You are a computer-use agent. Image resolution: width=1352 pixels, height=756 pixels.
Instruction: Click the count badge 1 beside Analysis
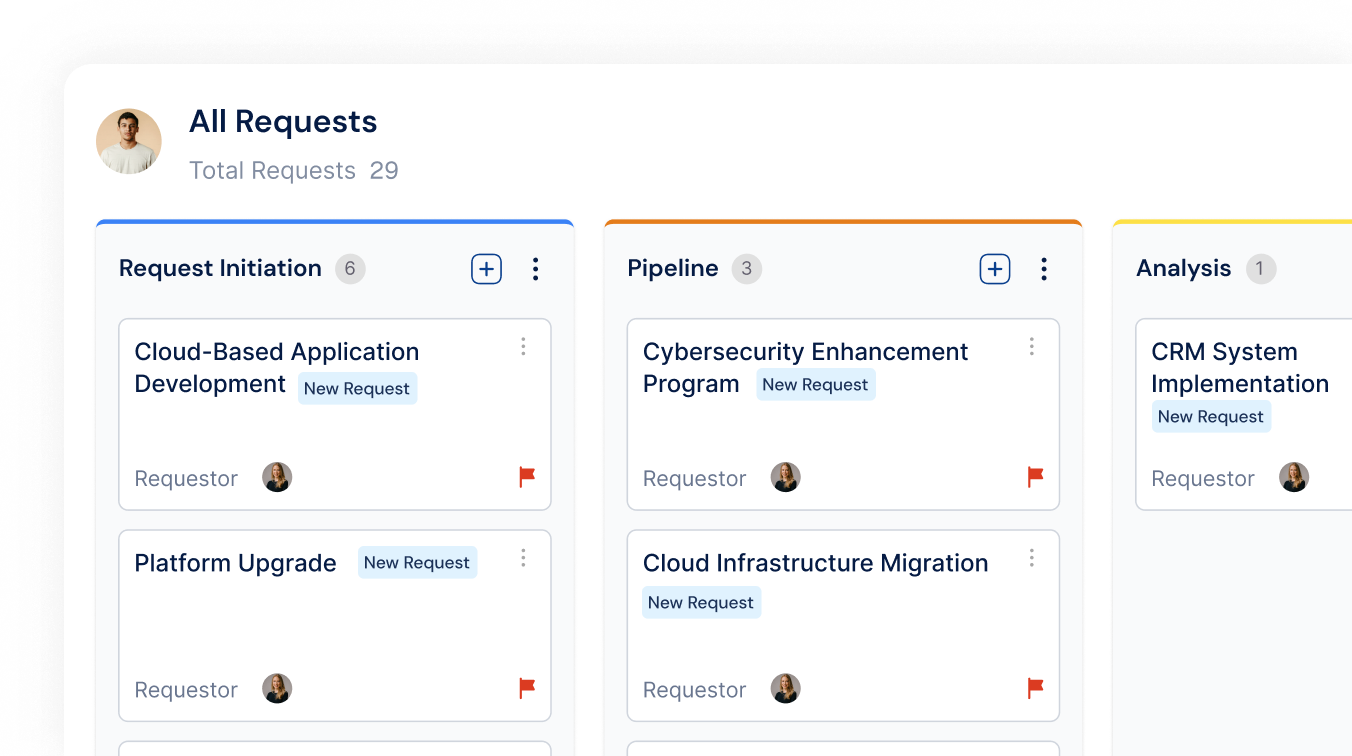pos(1261,269)
